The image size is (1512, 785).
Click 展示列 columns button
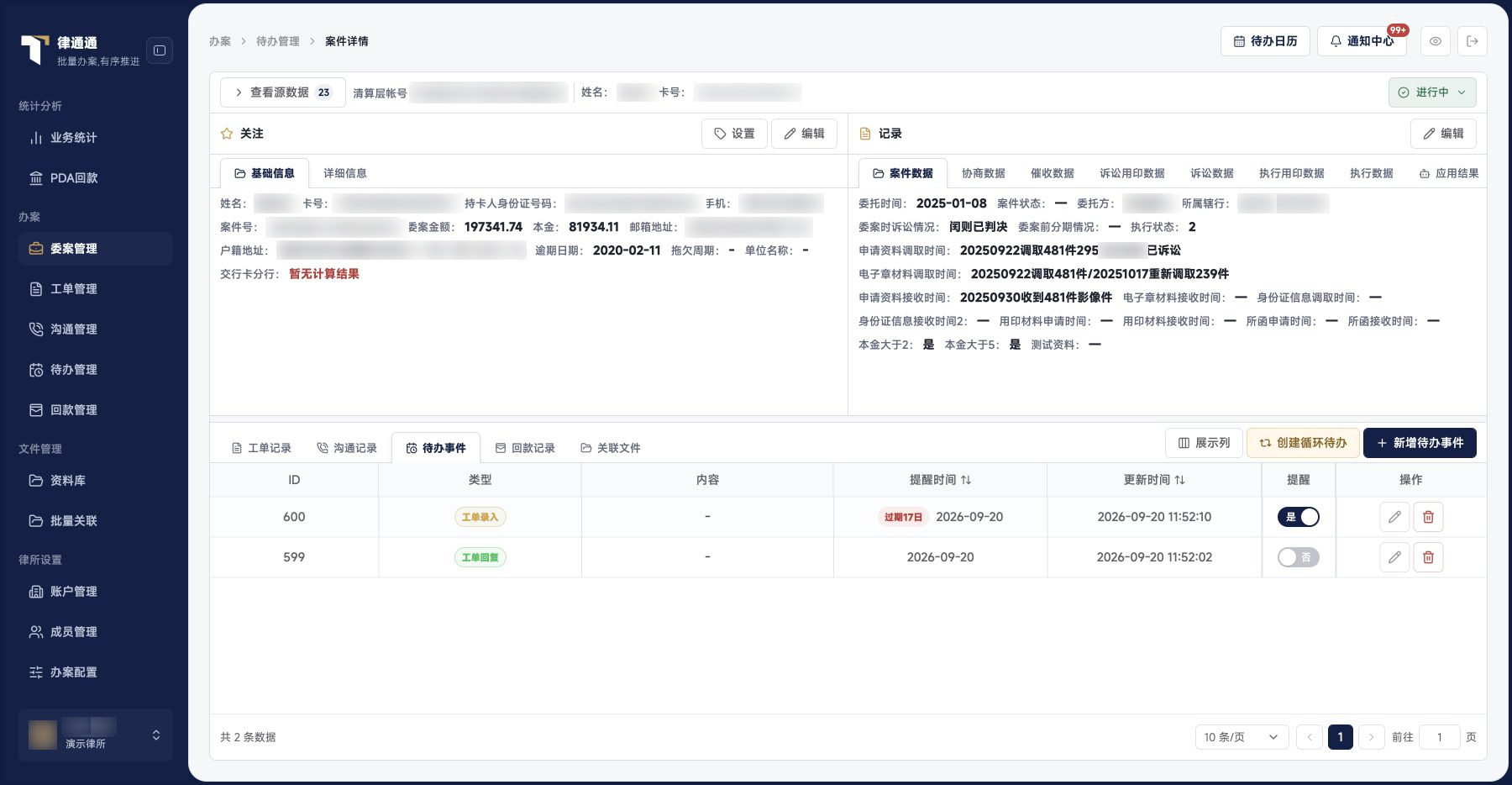(x=1204, y=443)
